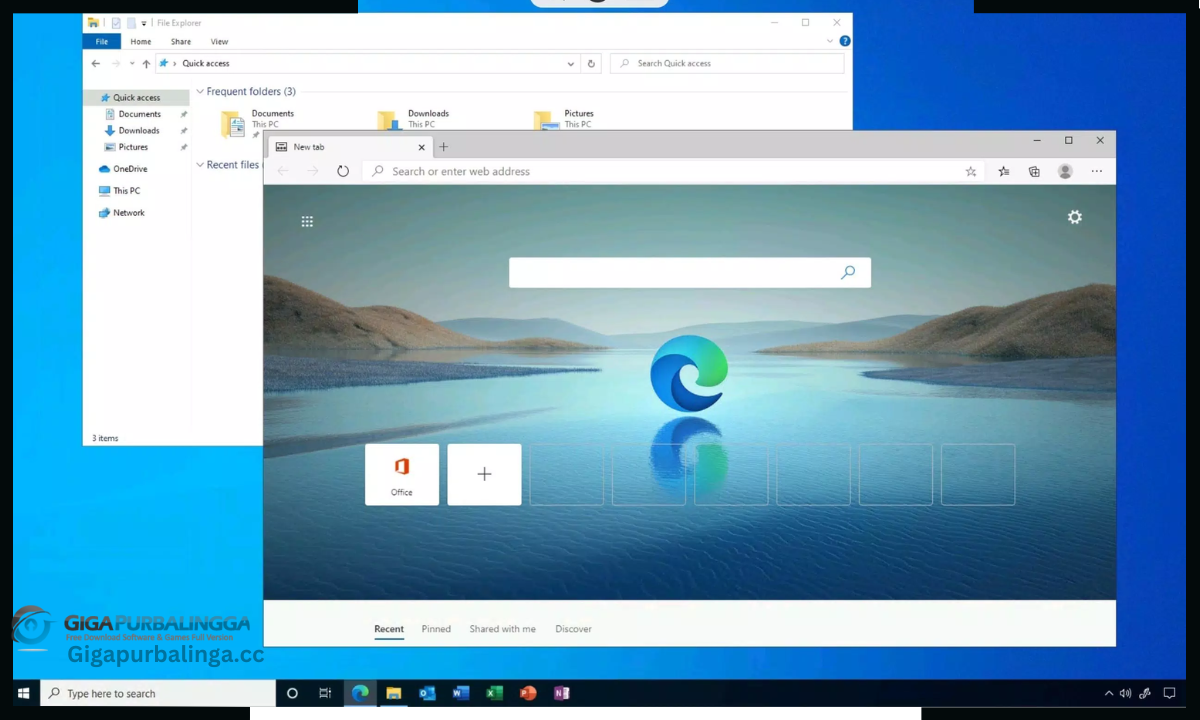Open the Windows Start menu
The image size is (1200, 720).
tap(24, 693)
